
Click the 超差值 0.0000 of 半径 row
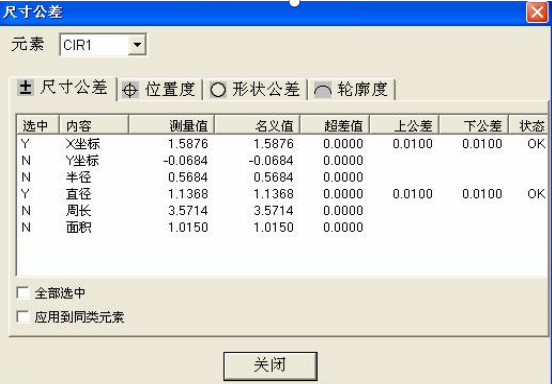pyautogui.click(x=343, y=177)
